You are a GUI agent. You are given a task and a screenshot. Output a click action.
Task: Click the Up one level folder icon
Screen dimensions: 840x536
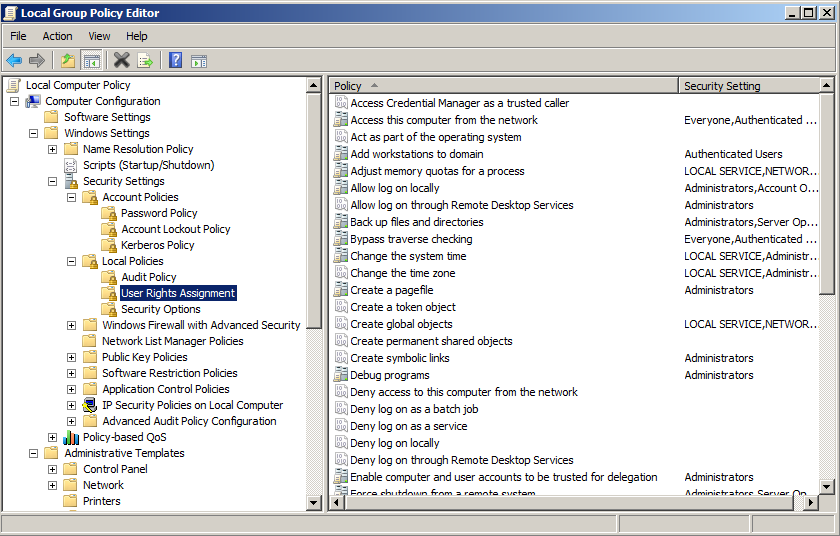tap(68, 61)
